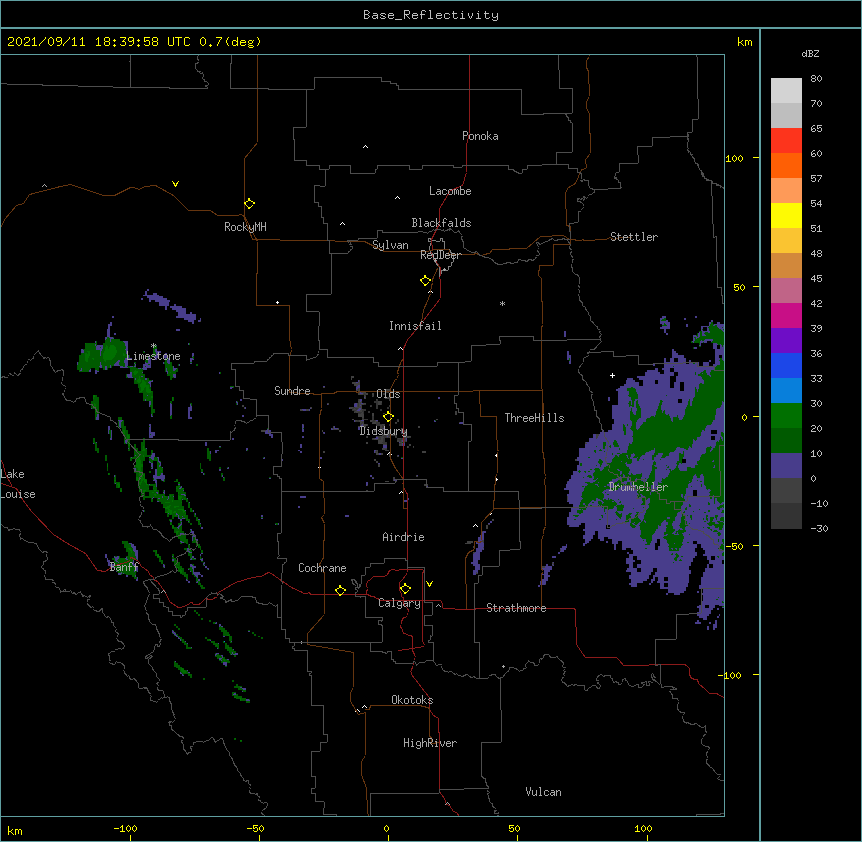Select the magenta 42 dBZ legend swatch
This screenshot has height=842, width=862.
pyautogui.click(x=786, y=315)
